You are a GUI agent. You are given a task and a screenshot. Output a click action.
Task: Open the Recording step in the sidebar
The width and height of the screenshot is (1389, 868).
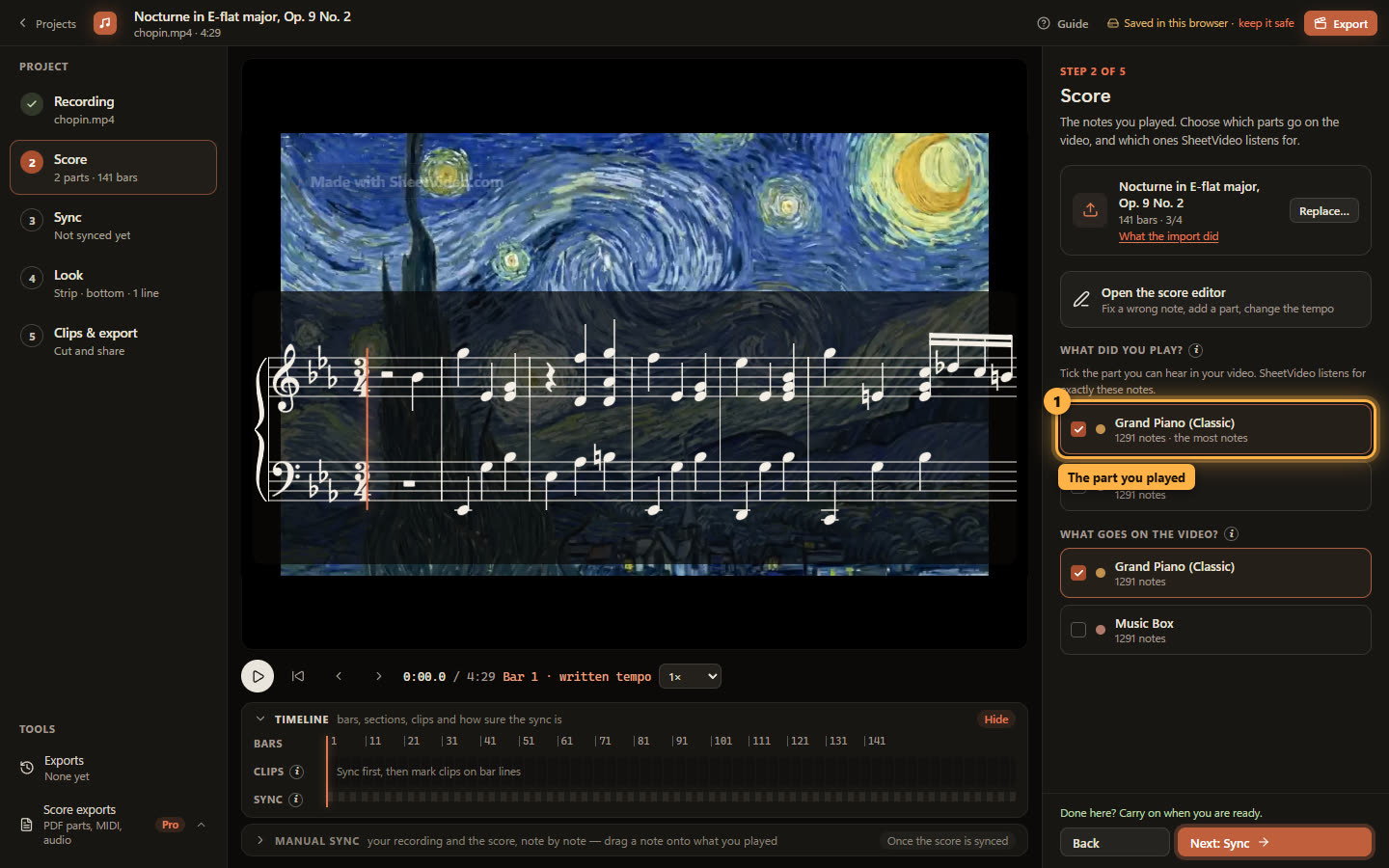(x=113, y=110)
